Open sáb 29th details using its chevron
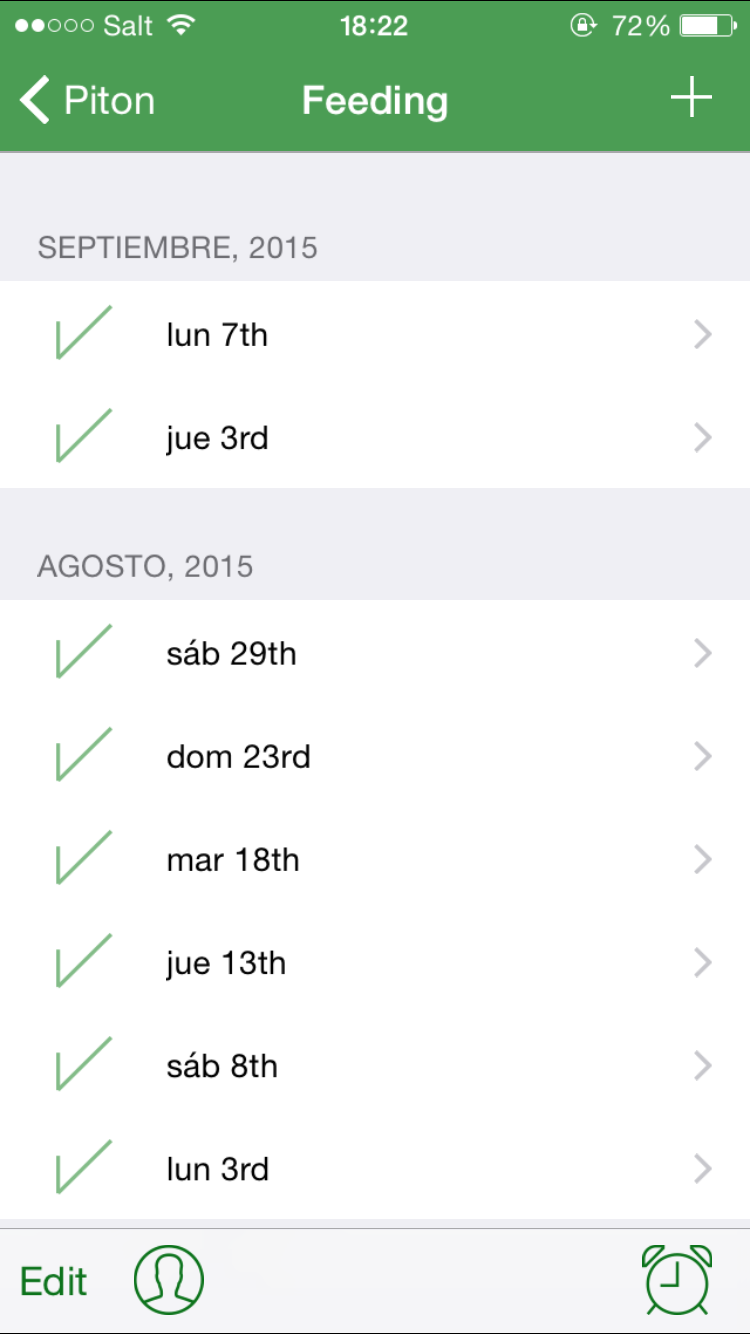Screen dimensions: 750x1334 702,654
